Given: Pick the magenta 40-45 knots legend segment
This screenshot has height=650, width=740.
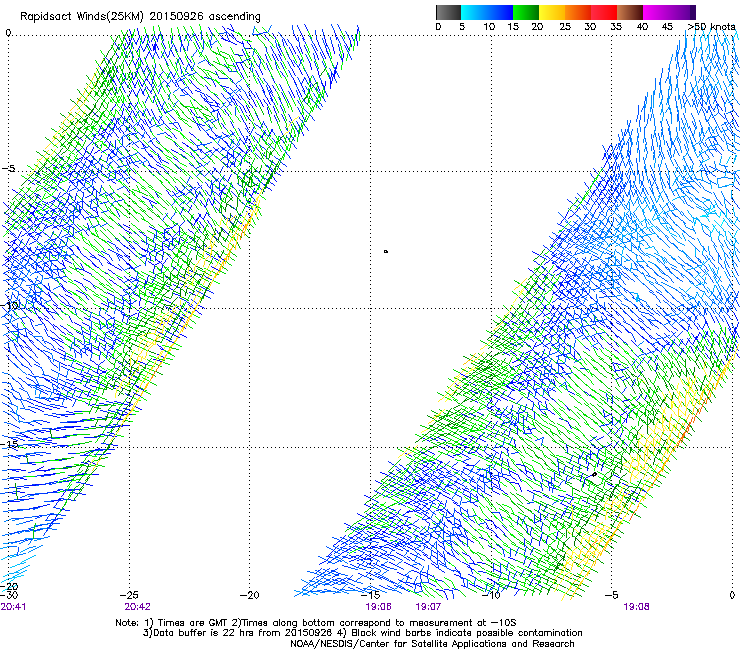Looking at the screenshot, I should 656,12.
